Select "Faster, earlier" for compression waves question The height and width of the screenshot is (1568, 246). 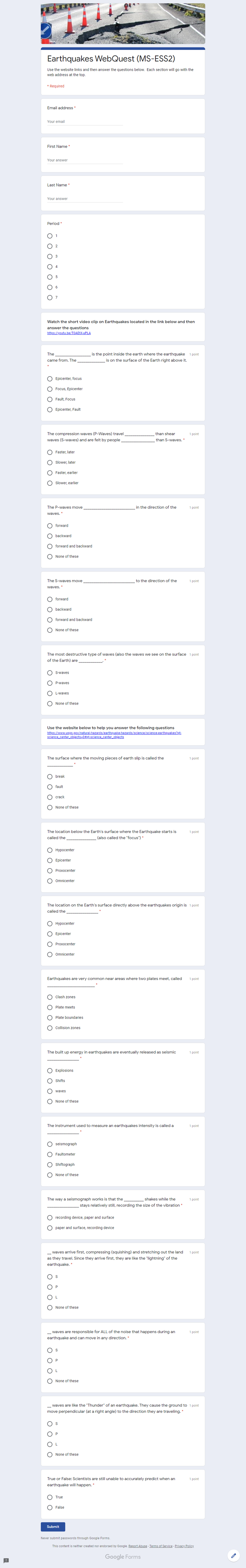(50, 472)
